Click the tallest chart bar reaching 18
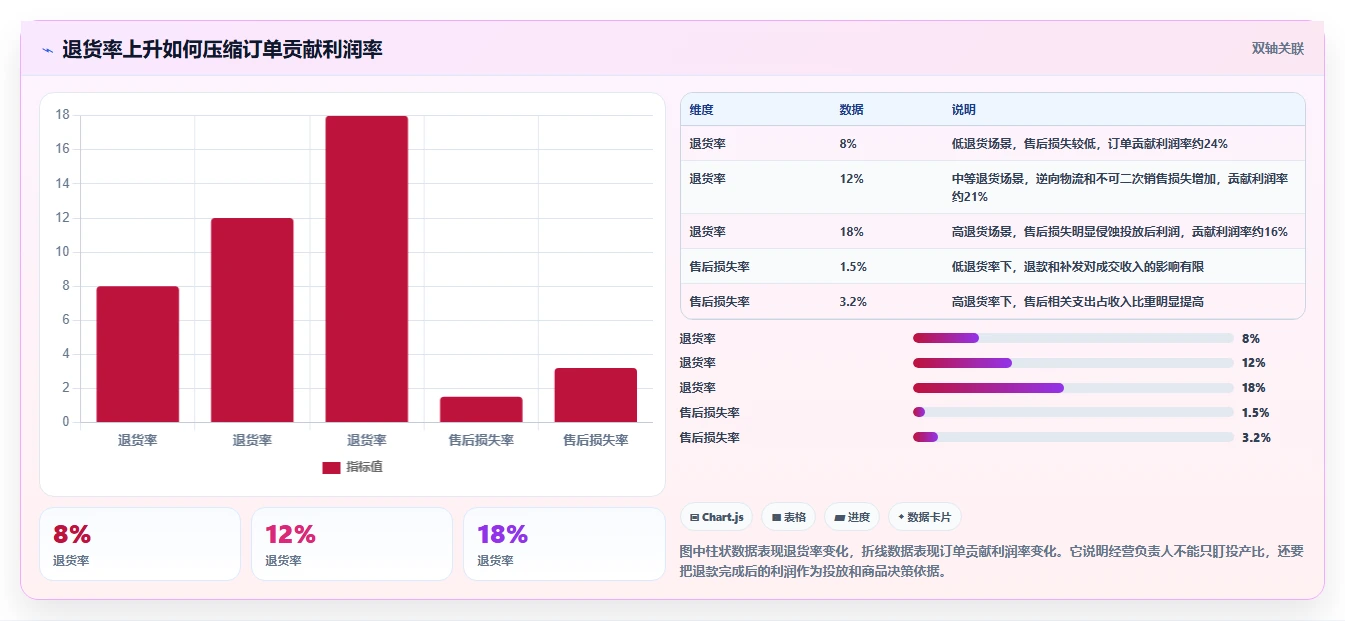Viewport: 1345px width, 621px height. click(x=367, y=269)
